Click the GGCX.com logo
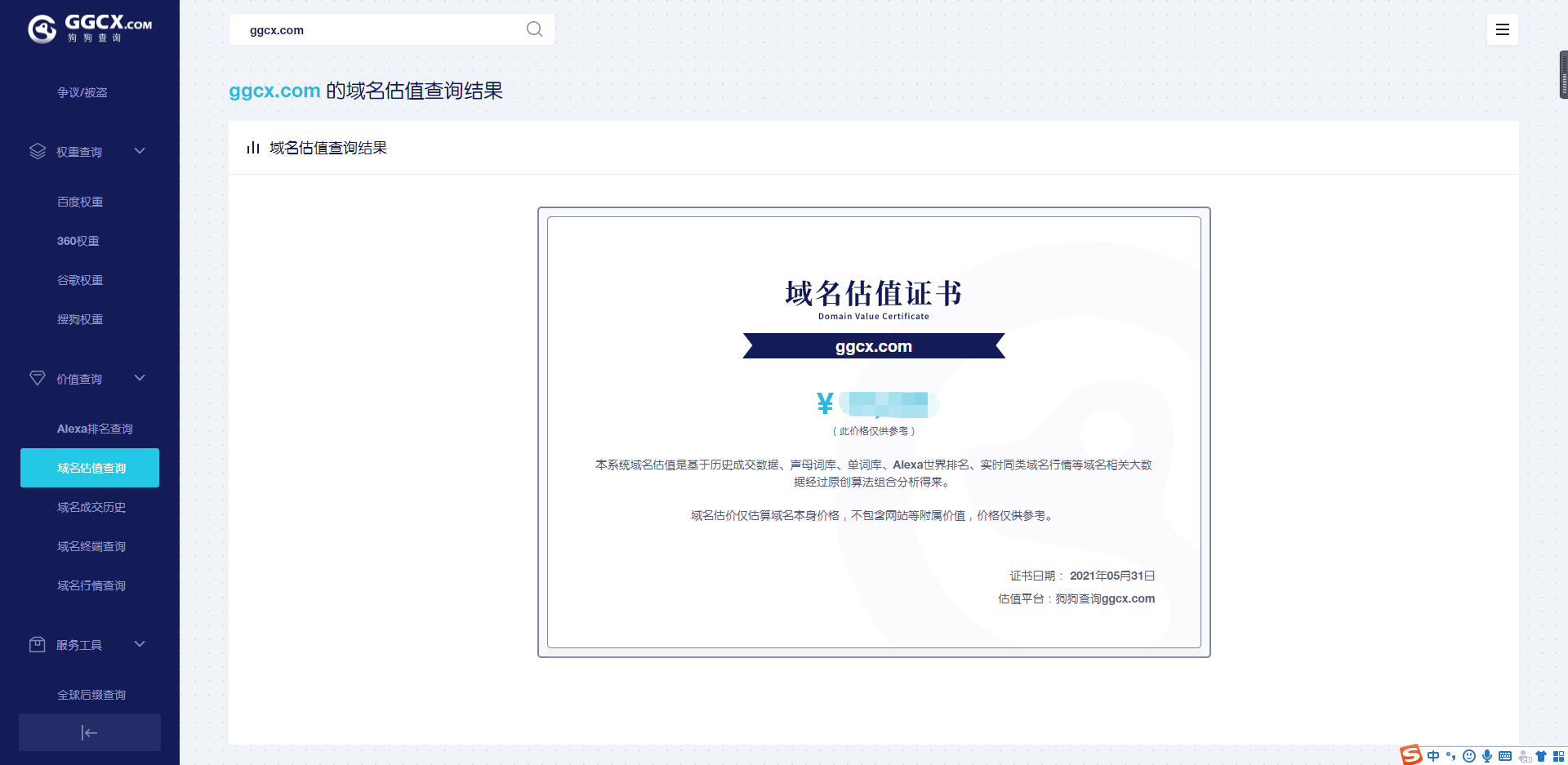 tap(90, 29)
